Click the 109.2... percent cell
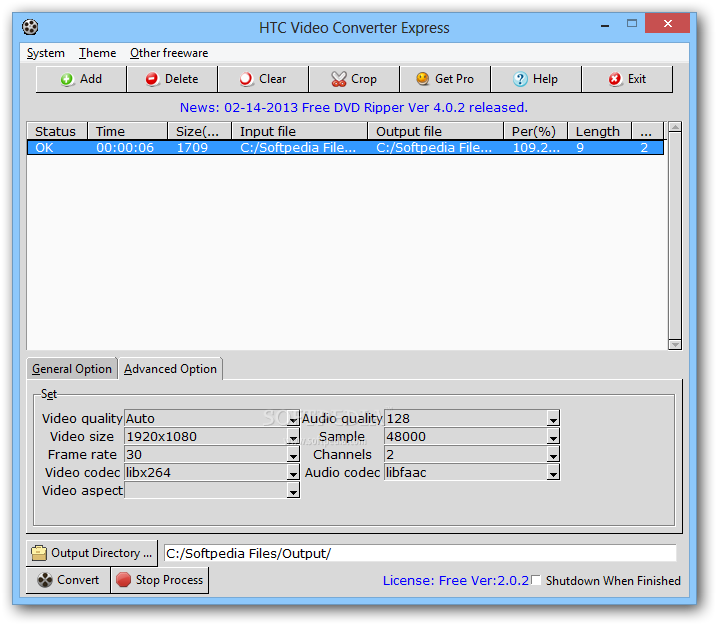 coord(536,148)
